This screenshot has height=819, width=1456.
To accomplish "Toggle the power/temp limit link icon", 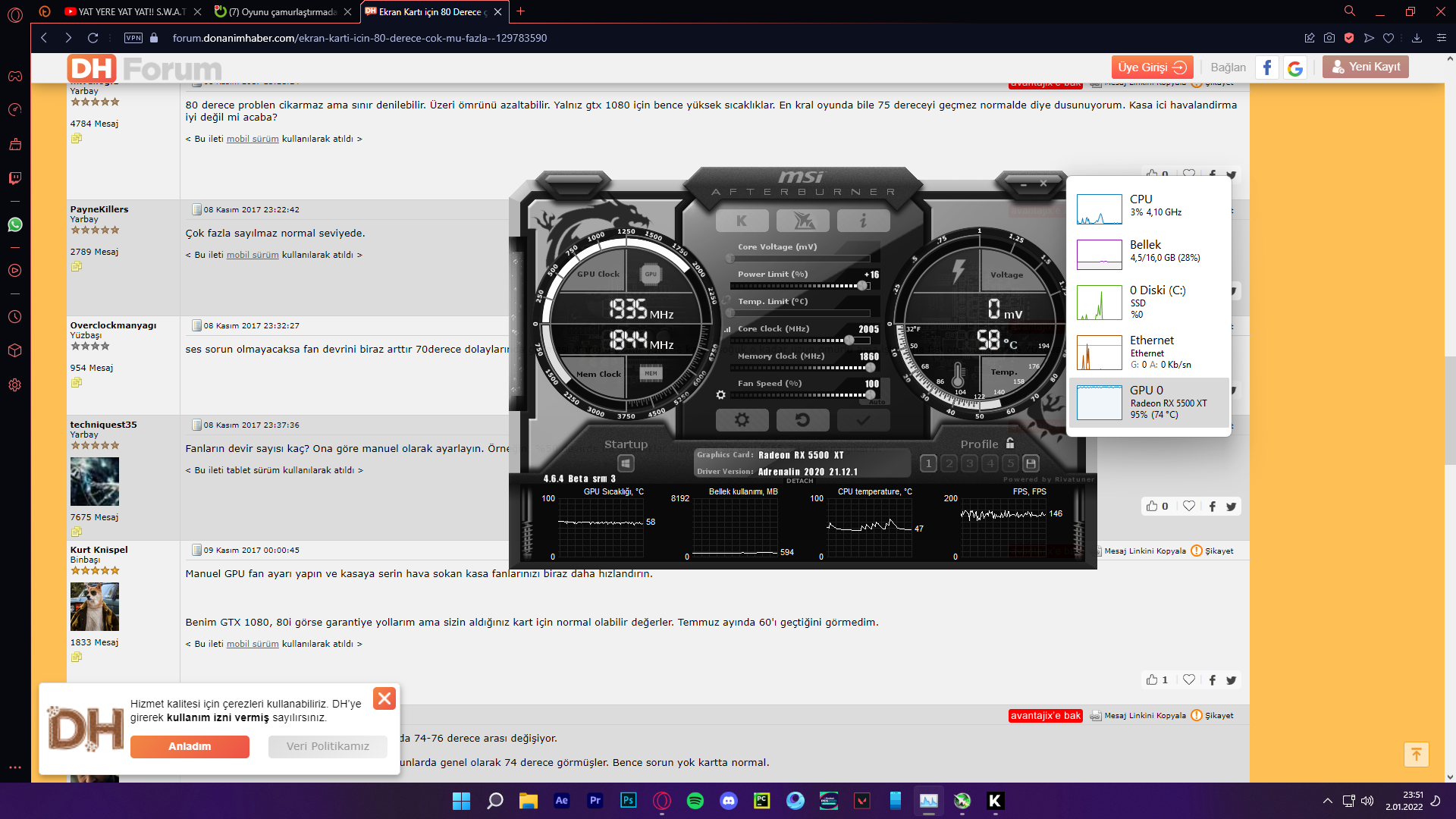I will pyautogui.click(x=726, y=301).
